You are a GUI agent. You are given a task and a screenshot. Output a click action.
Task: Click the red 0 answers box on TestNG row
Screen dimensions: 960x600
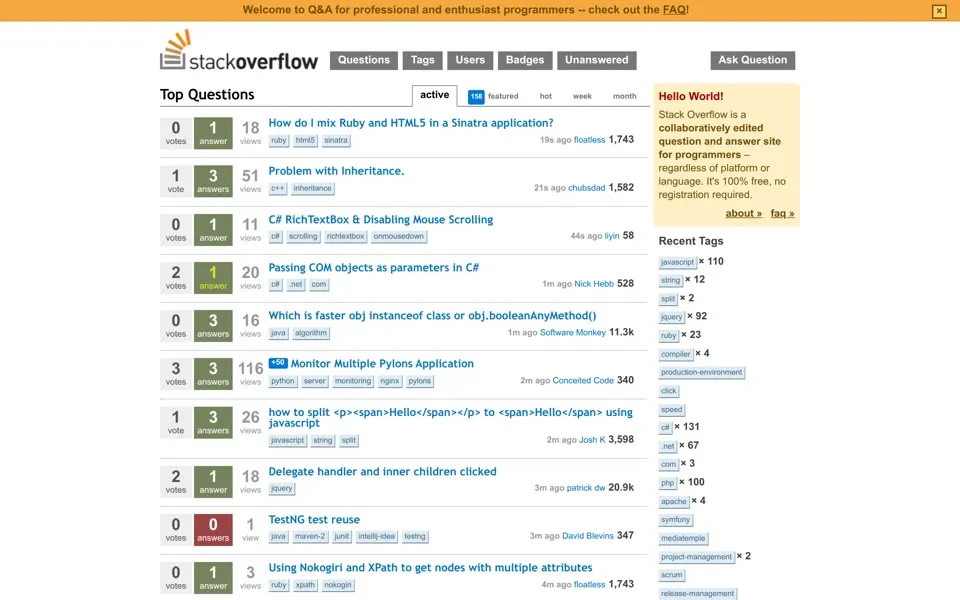coord(213,530)
